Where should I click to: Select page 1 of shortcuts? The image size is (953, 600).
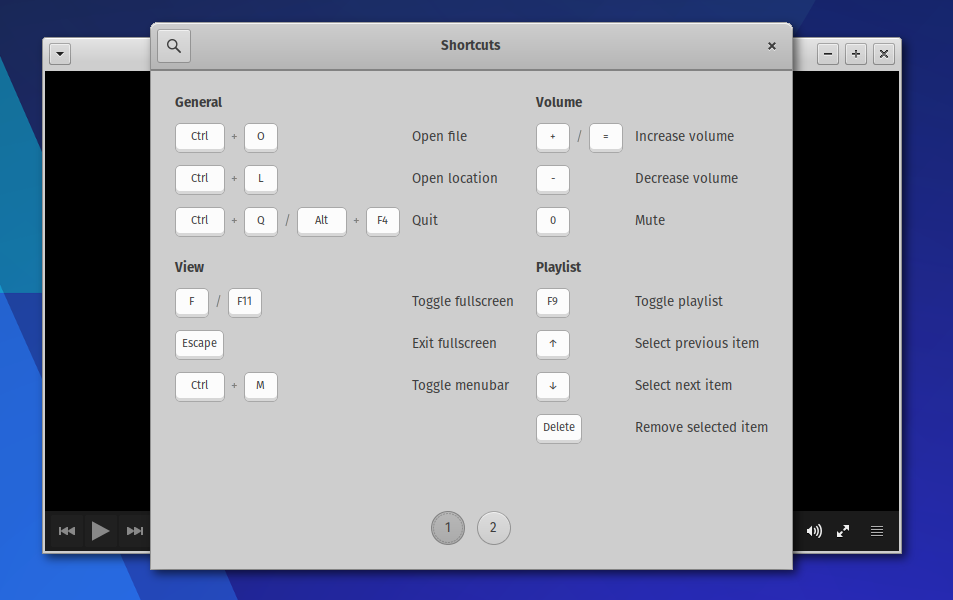pyautogui.click(x=447, y=528)
